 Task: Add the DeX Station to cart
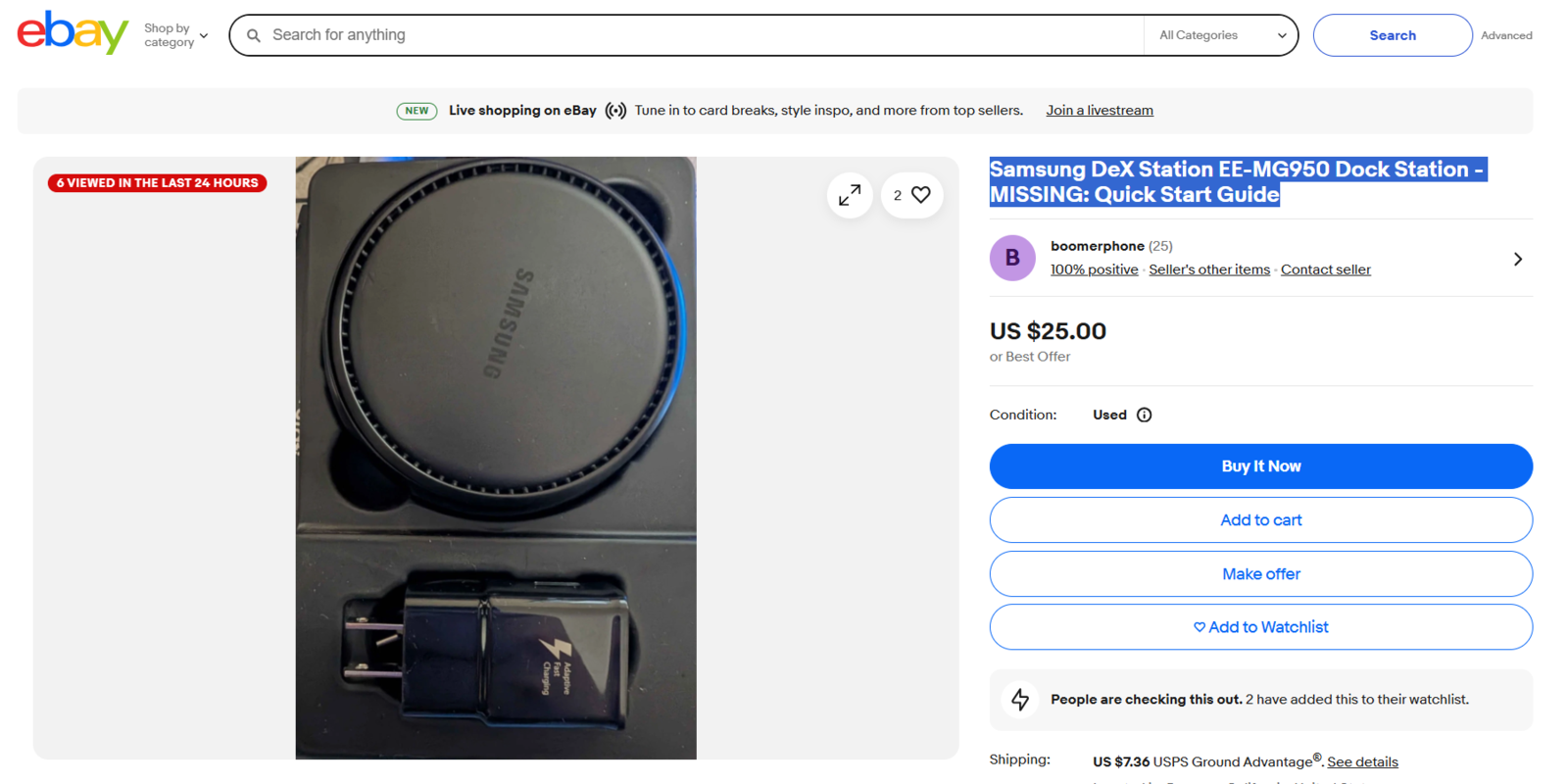click(x=1260, y=519)
